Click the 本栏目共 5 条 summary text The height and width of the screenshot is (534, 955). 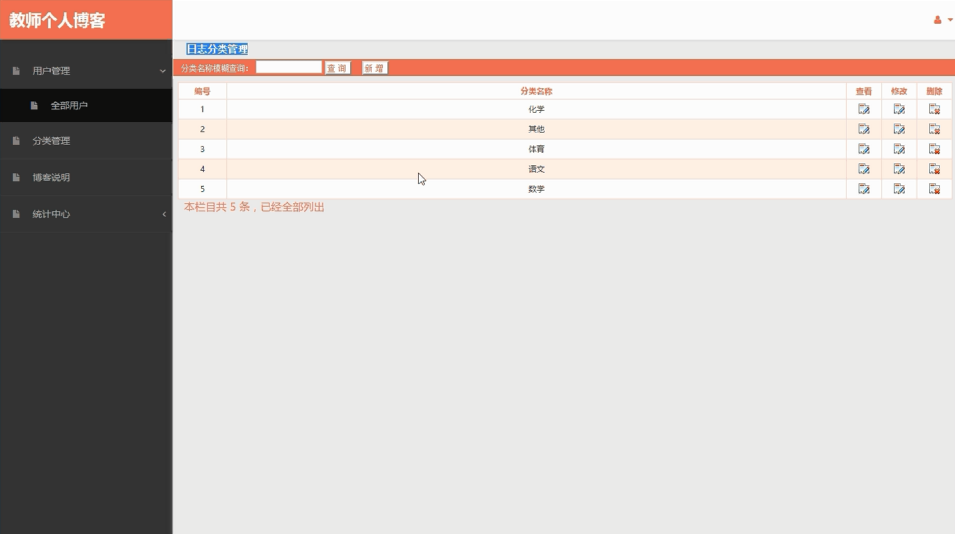(x=254, y=207)
